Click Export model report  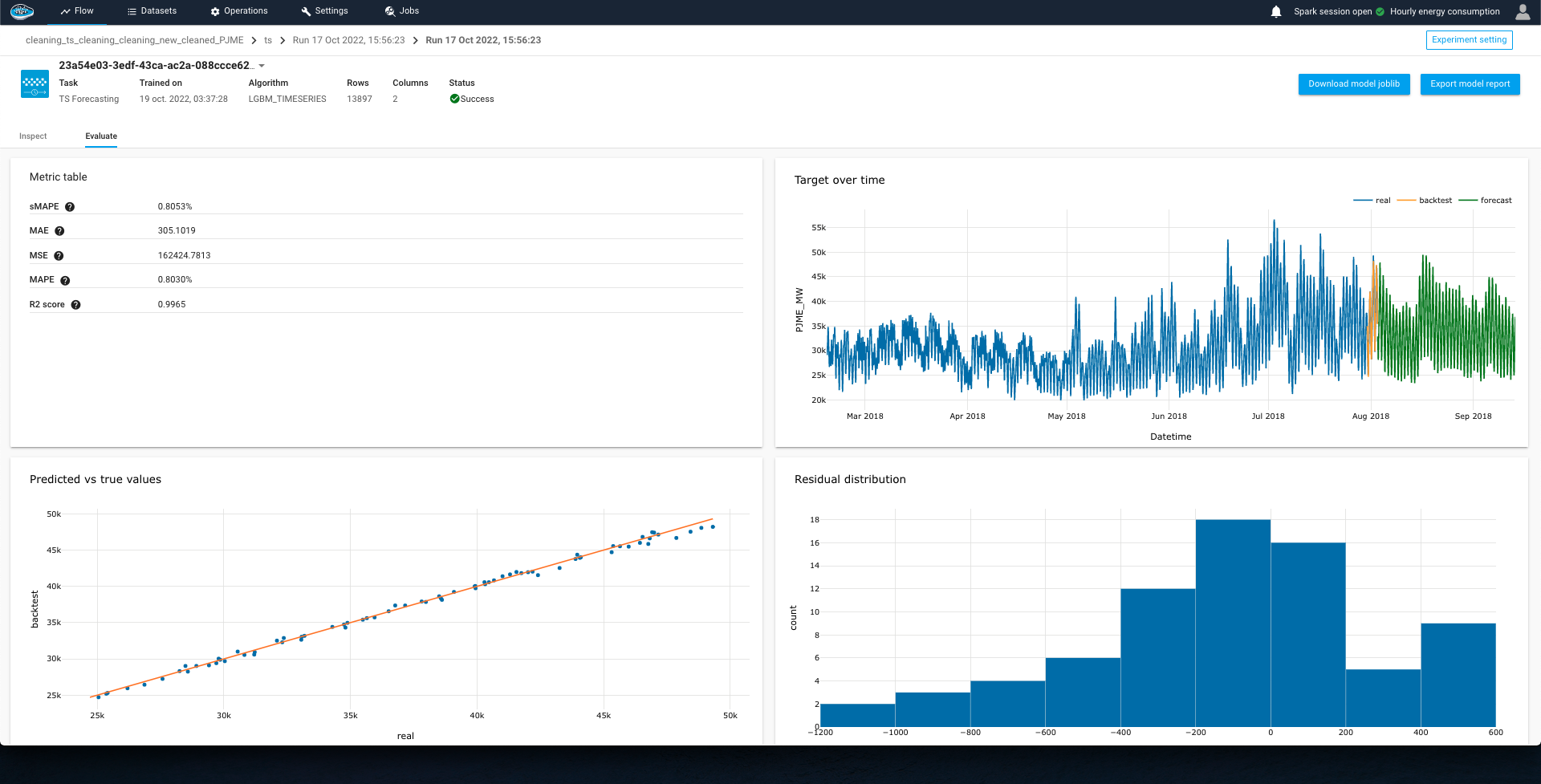coord(1470,84)
